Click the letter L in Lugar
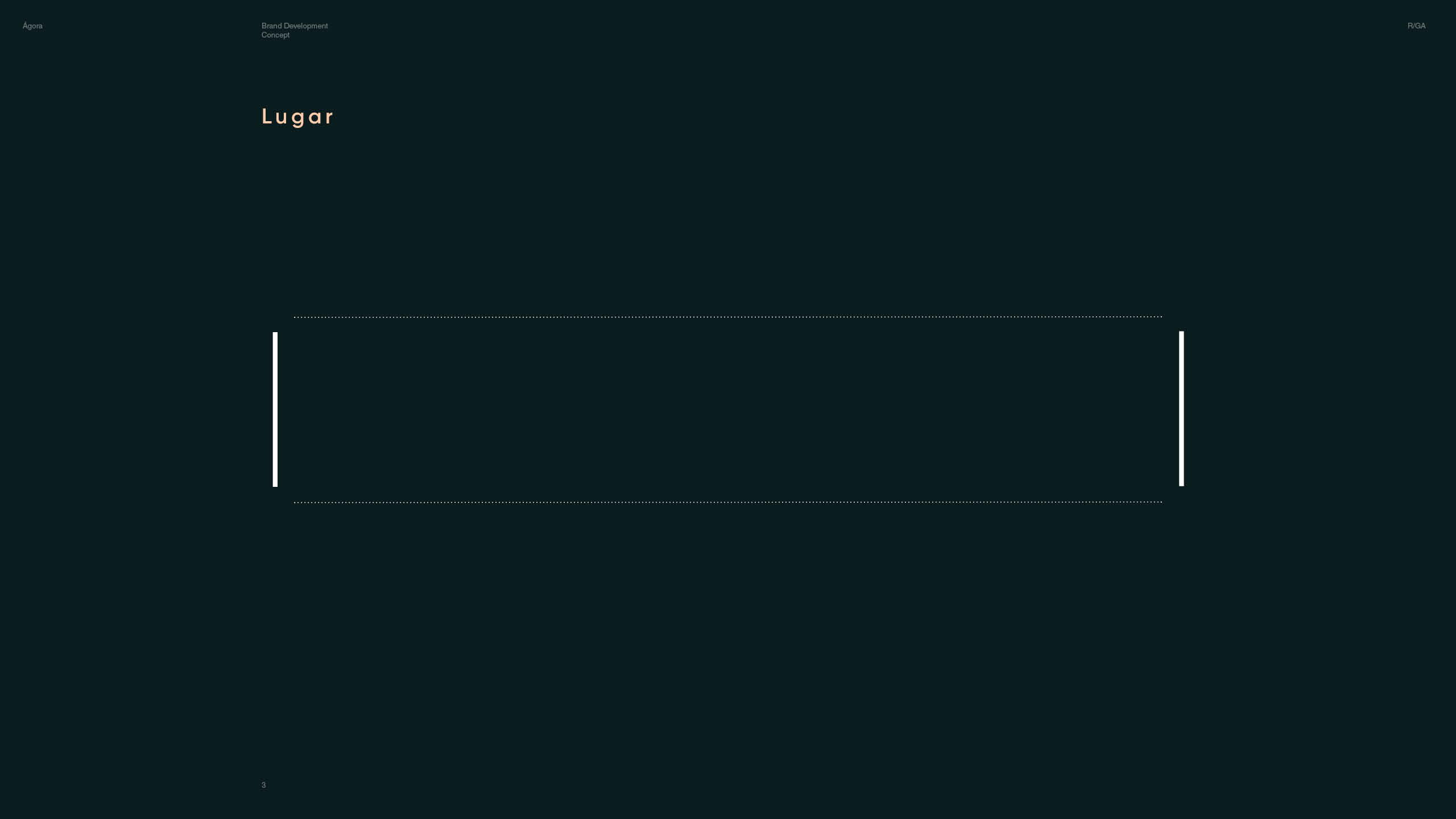The image size is (1456, 819). tap(266, 117)
